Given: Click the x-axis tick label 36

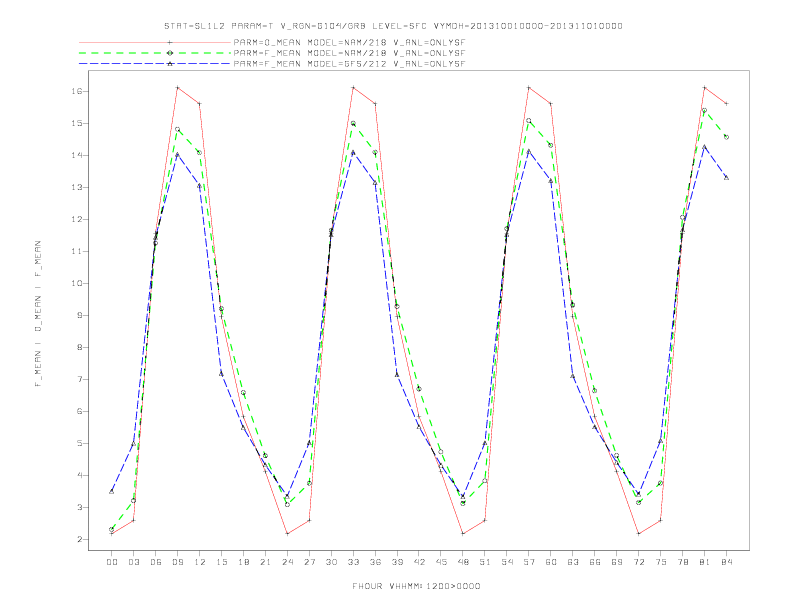Looking at the screenshot, I should [x=375, y=562].
